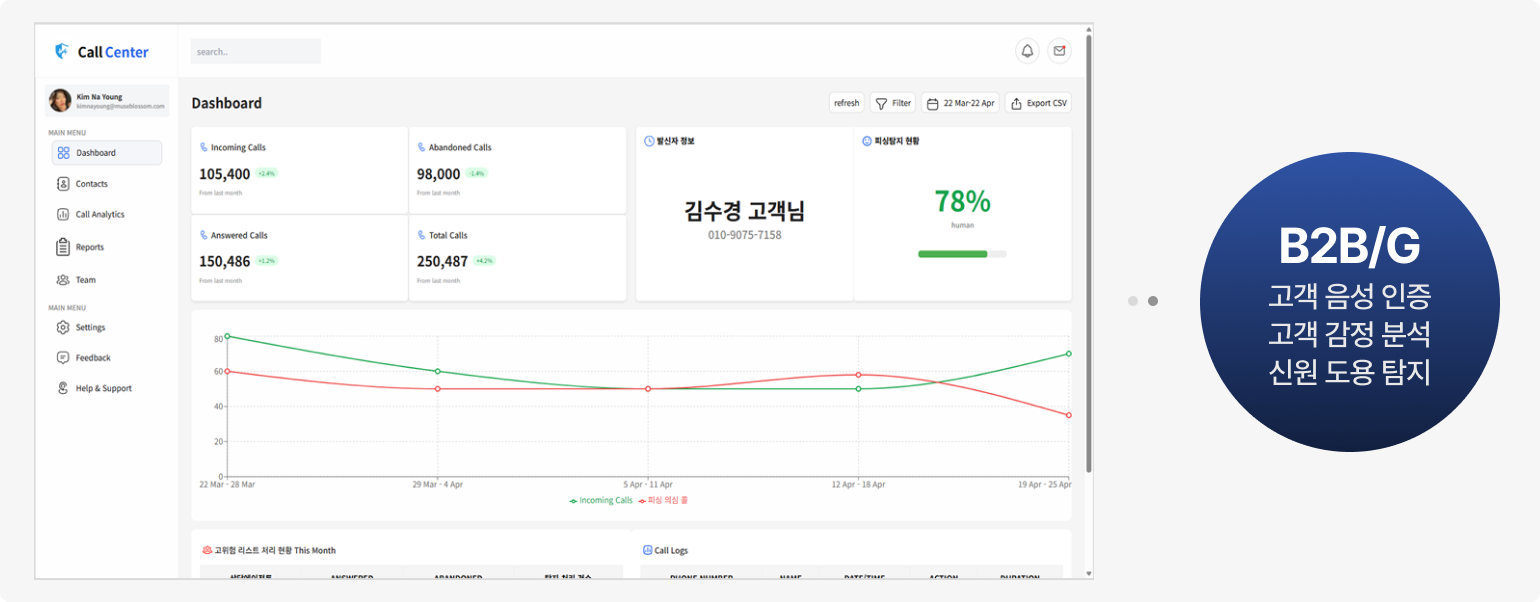Image resolution: width=1540 pixels, height=602 pixels.
Task: Click the search input field
Action: 255,52
